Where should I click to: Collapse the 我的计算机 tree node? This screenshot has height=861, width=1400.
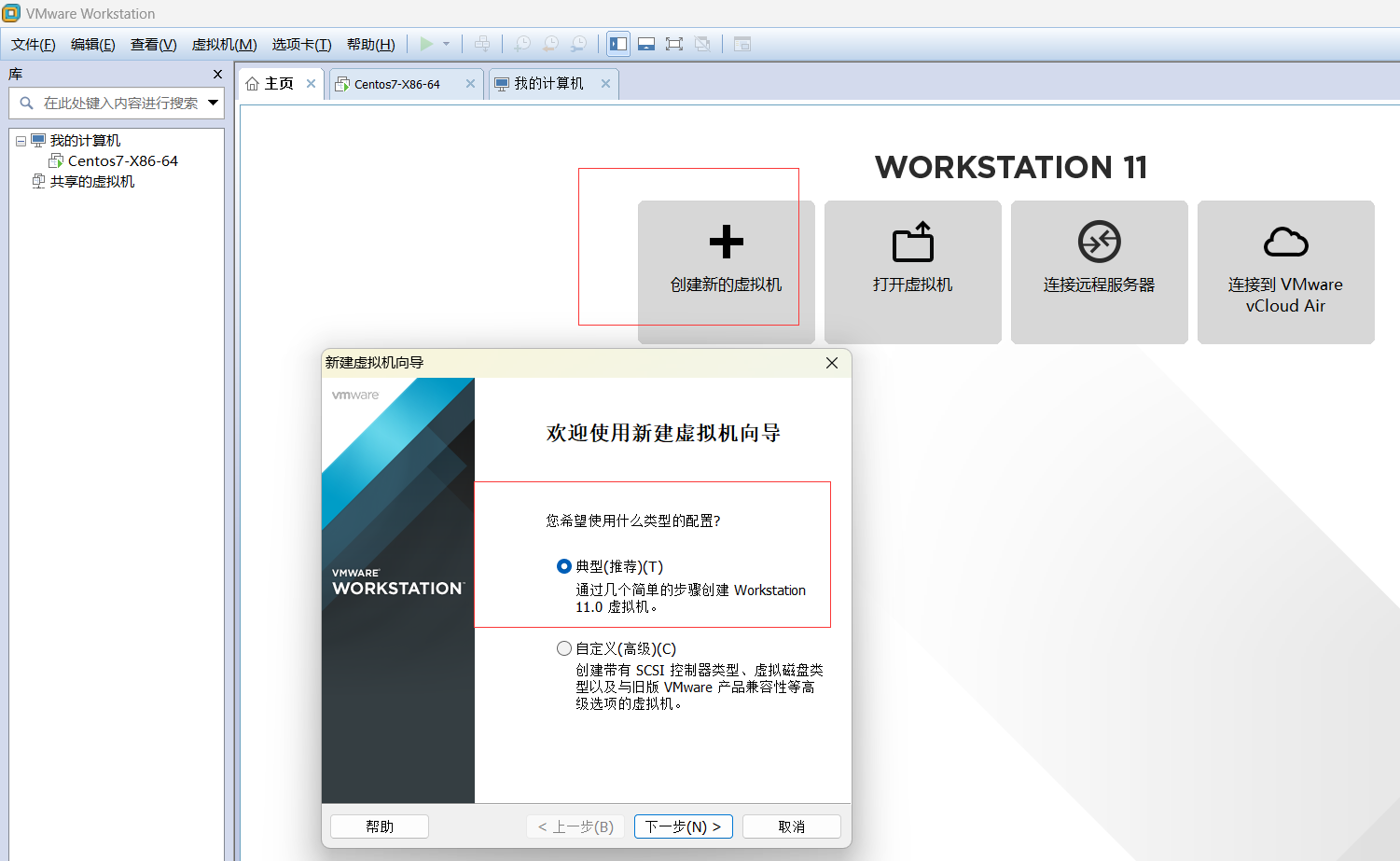pyautogui.click(x=21, y=141)
